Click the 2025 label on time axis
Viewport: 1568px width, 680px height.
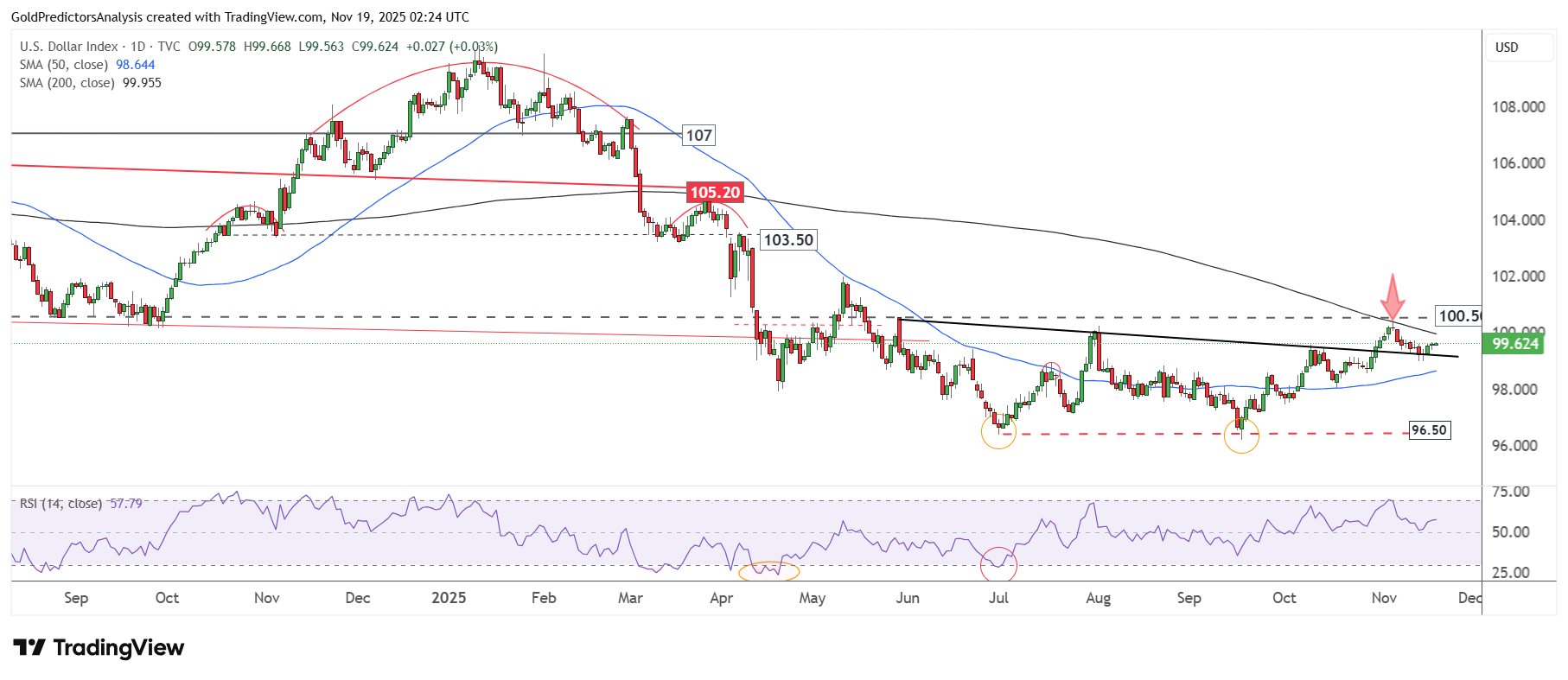click(449, 598)
